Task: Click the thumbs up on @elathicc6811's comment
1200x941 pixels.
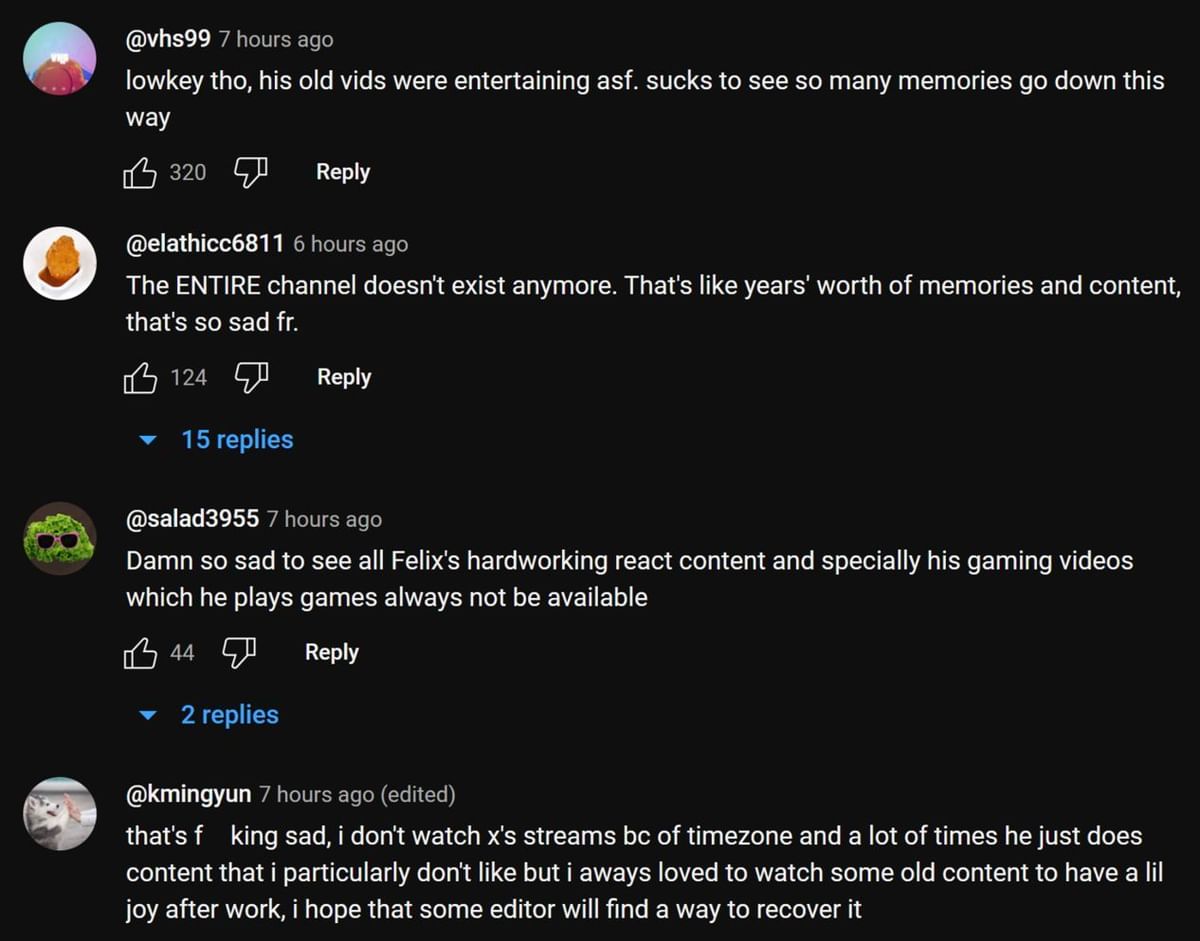Action: coord(140,378)
